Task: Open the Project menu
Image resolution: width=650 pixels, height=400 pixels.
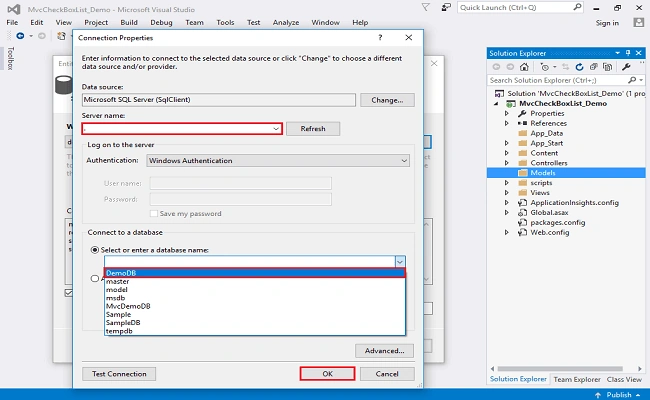Action: pos(96,22)
